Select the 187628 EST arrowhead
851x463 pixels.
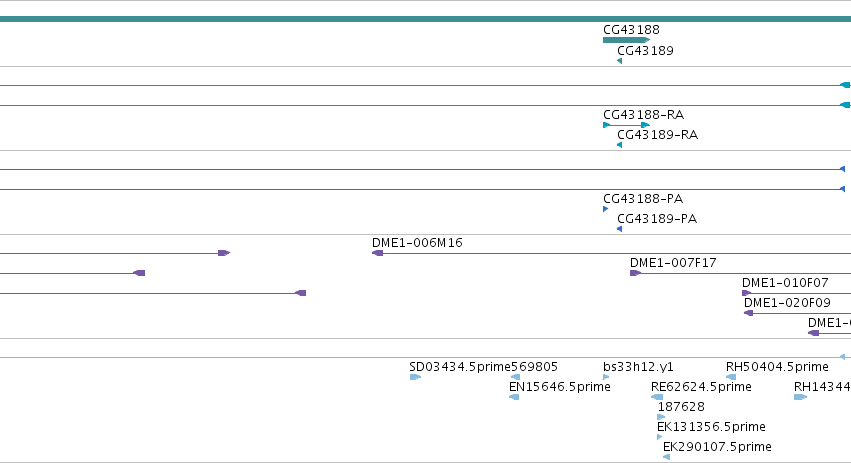[661, 417]
